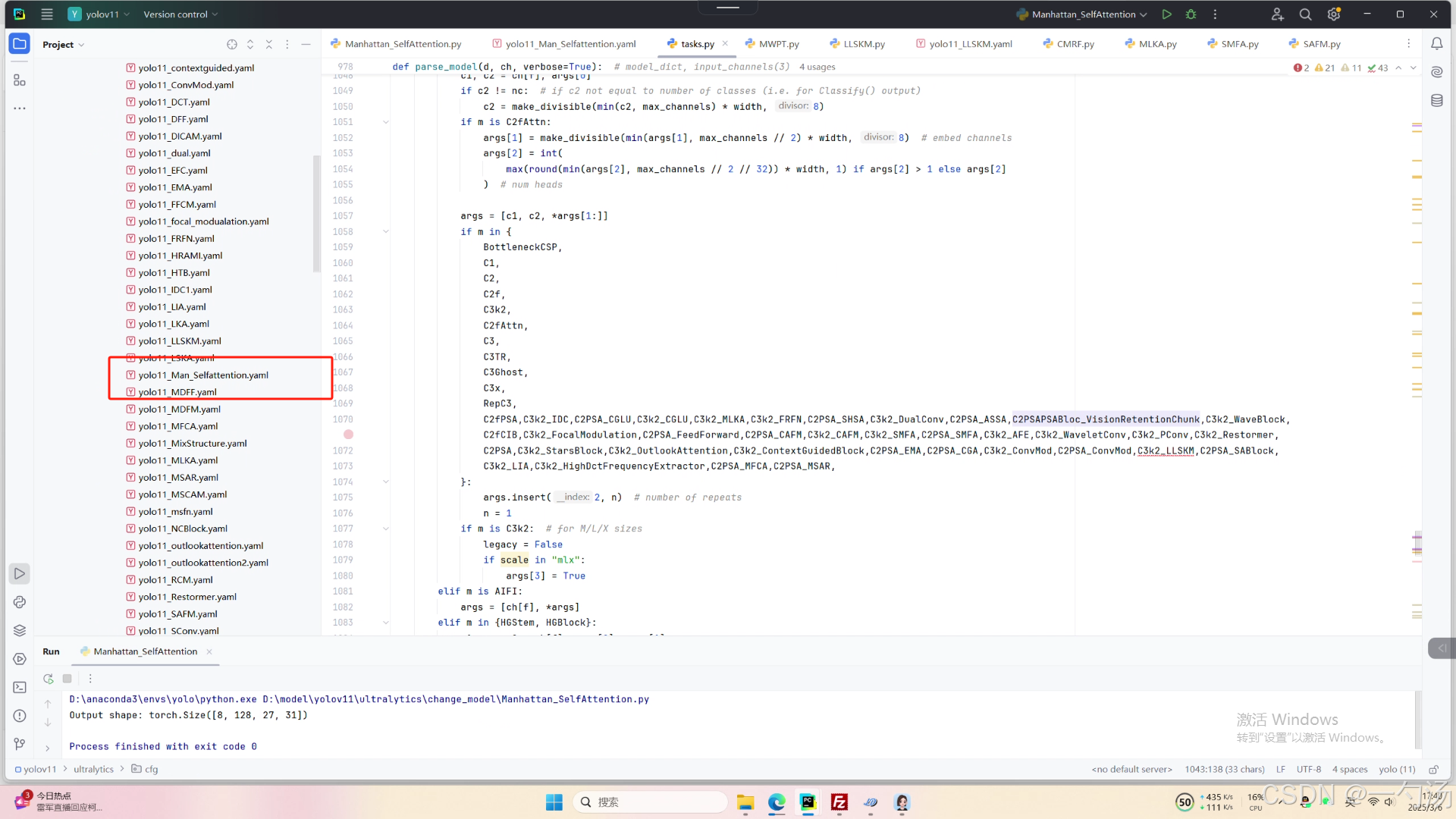Switch to the yolo11_LLSKM.yaml editor tab
This screenshot has width=1456, height=819.
970,44
